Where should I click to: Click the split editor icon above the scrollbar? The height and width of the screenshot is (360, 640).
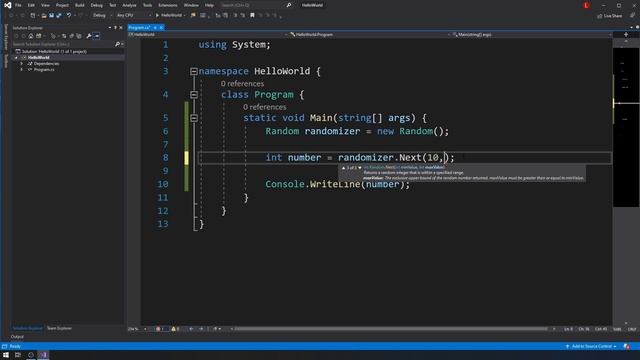click(626, 35)
